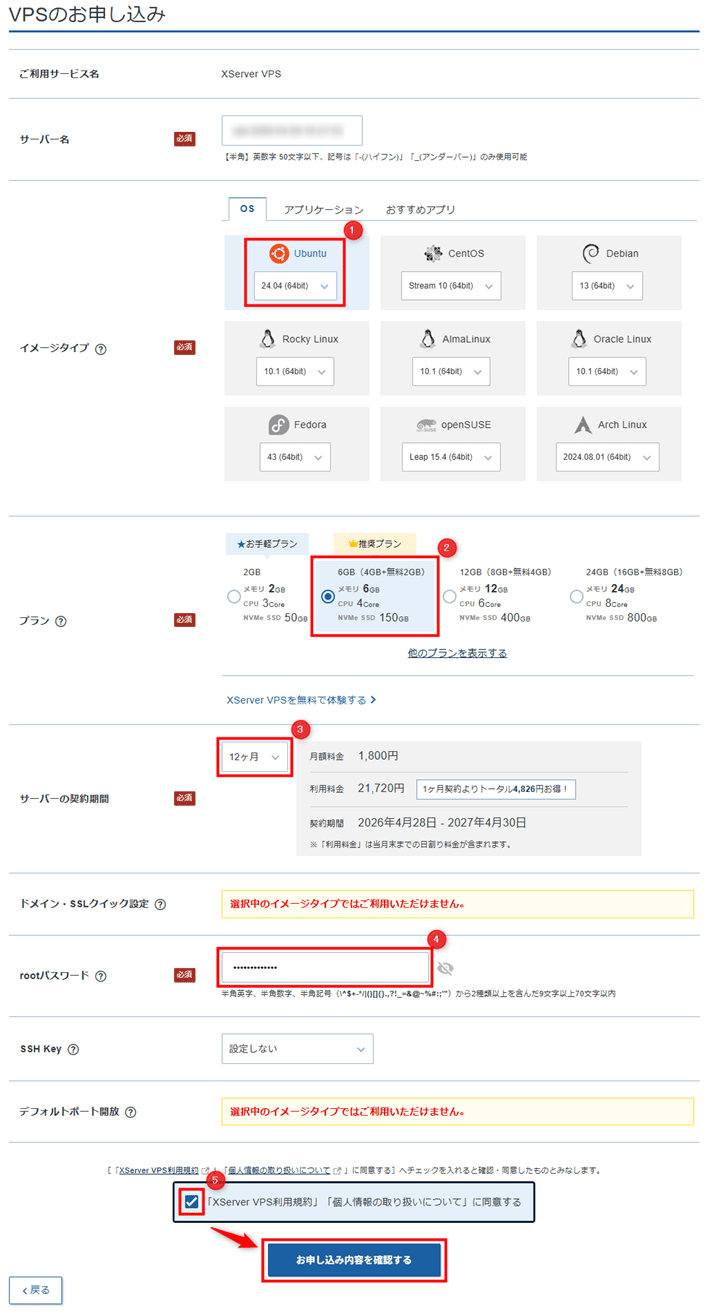Click the サーバー名 input field
This screenshot has height=1316, width=710.
tap(292, 131)
